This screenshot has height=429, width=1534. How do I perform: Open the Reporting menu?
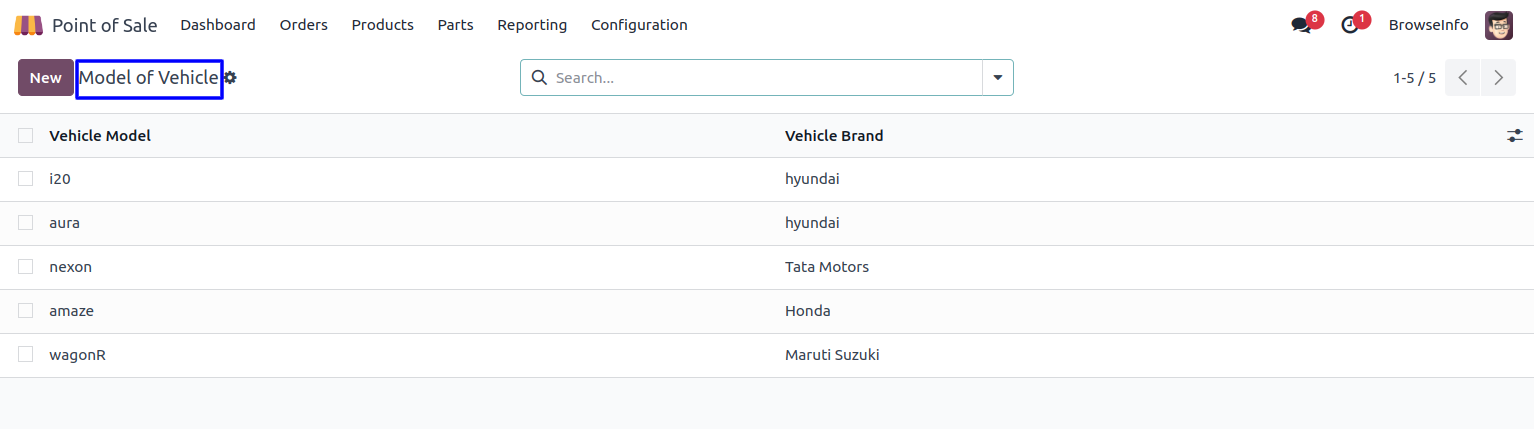click(x=532, y=25)
